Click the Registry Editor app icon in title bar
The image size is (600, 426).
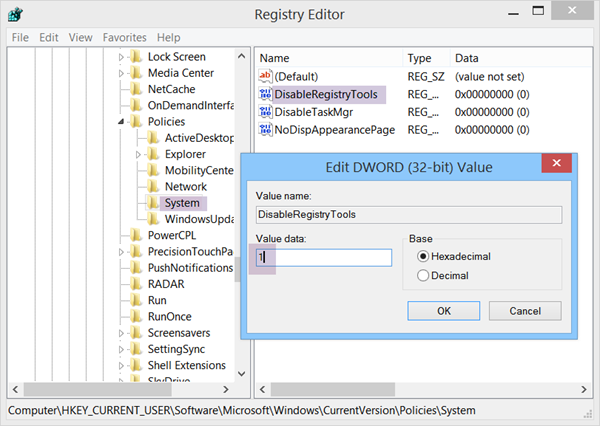click(x=15, y=15)
